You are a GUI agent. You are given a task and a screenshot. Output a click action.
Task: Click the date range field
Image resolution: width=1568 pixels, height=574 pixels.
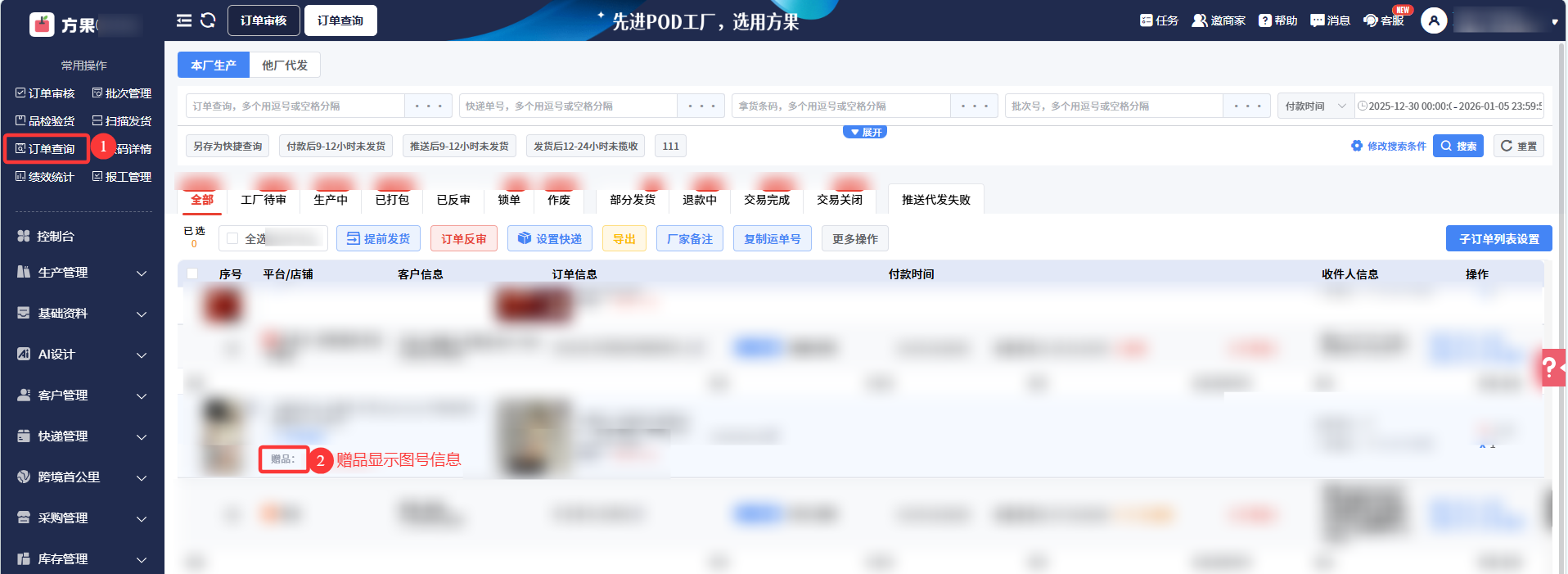pos(1449,106)
